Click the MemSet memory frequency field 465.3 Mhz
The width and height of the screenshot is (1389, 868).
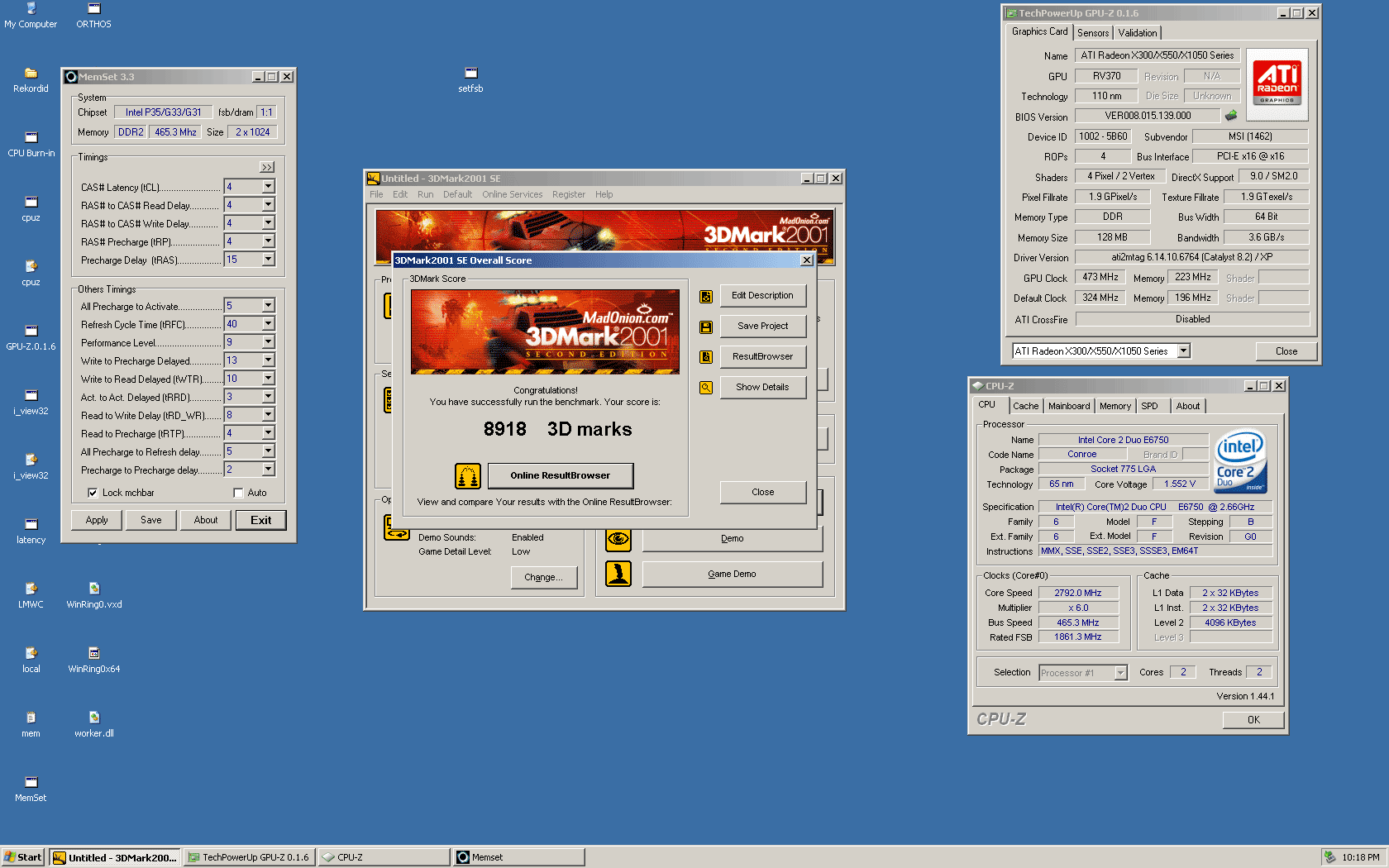(175, 132)
